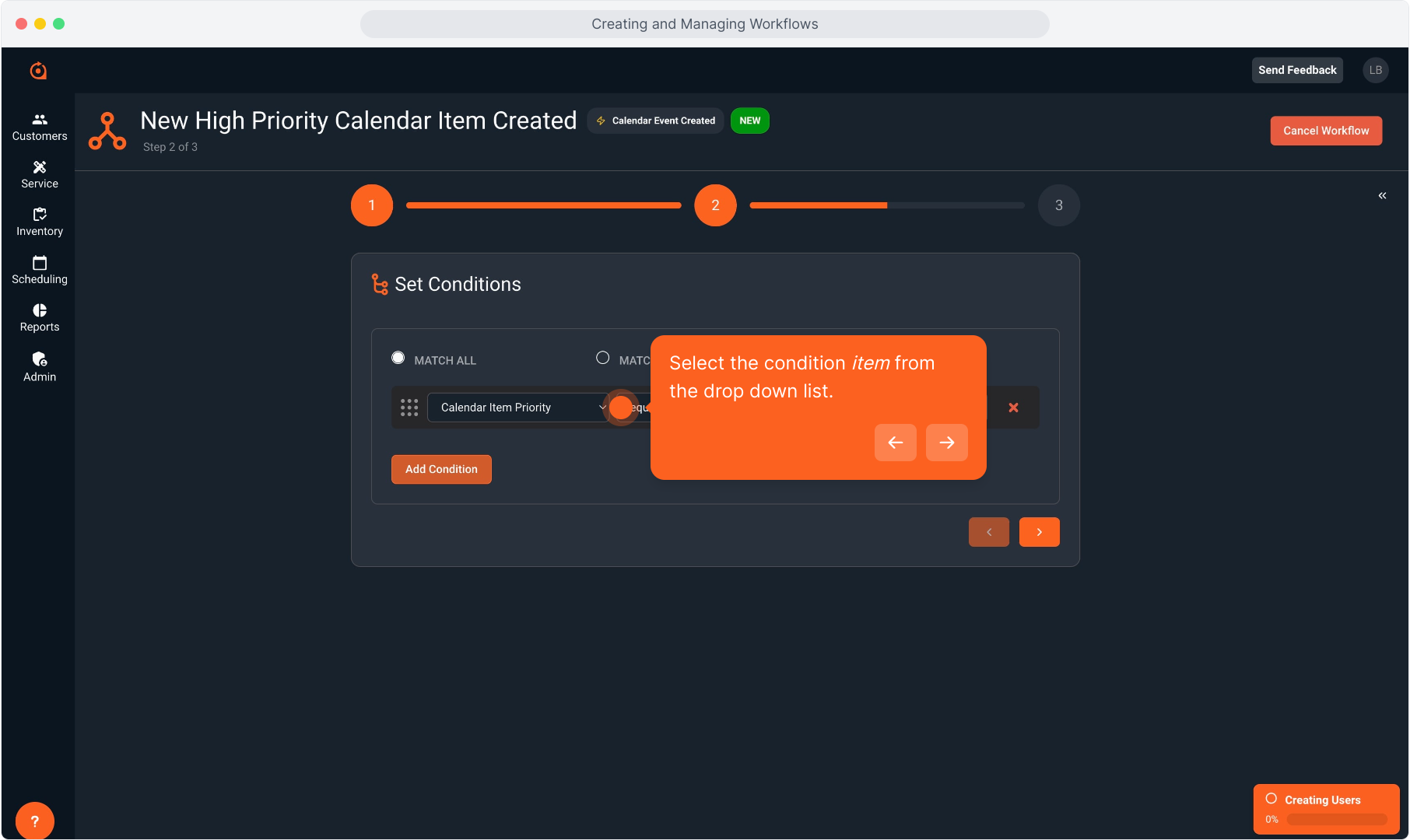Open the Service sidebar section
Viewport: 1410px width, 840px height.
(40, 174)
